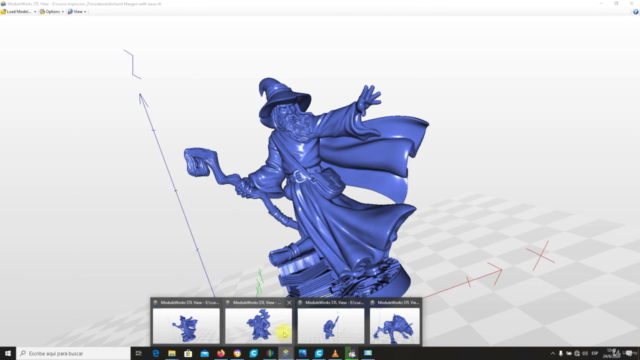Click the active ModuleWorks STL View taskbar icon
640x360 pixels.
pos(286,353)
